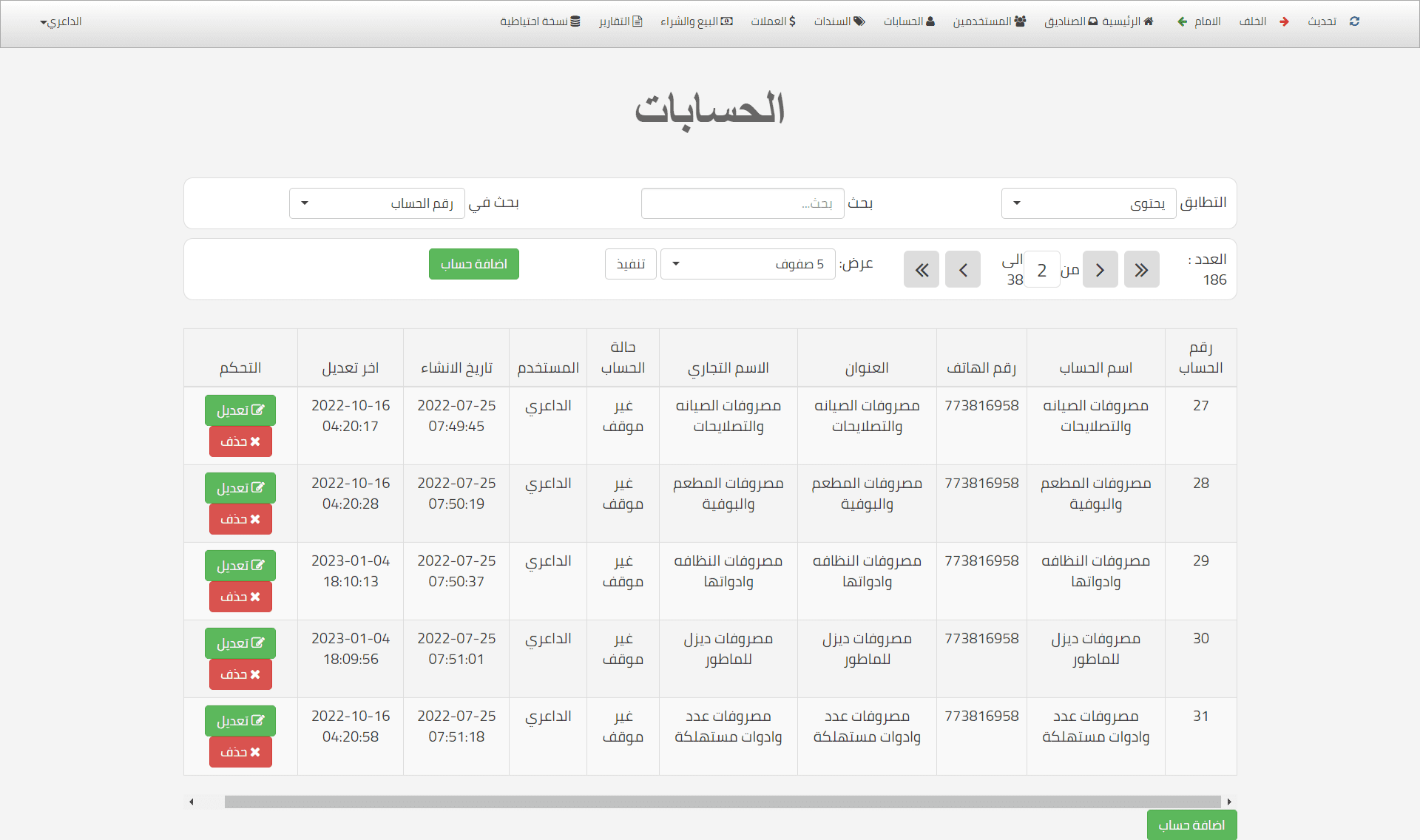Click into the search (بحث) text field
Screen dimensions: 1420x840
coord(742,203)
